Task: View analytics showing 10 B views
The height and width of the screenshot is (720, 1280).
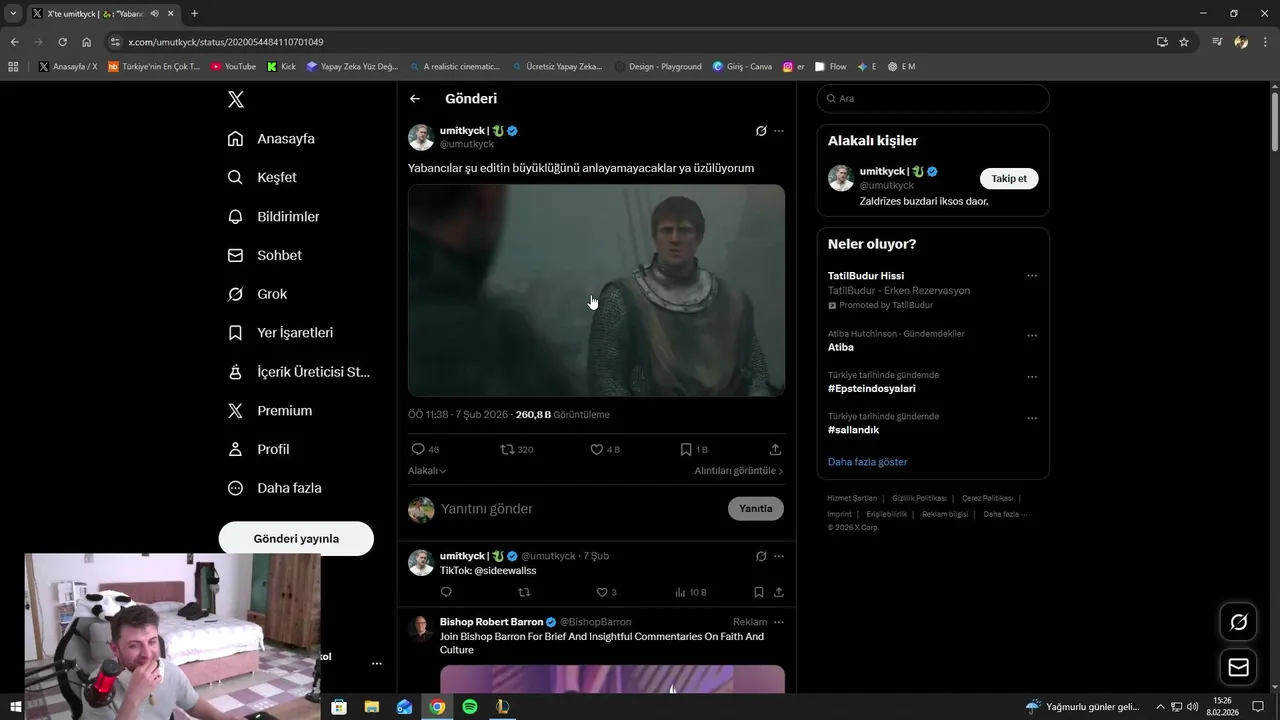Action: (690, 592)
